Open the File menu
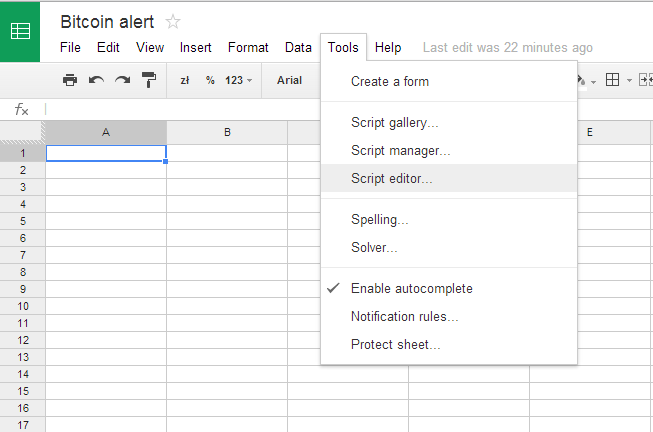This screenshot has width=653, height=432. [70, 47]
